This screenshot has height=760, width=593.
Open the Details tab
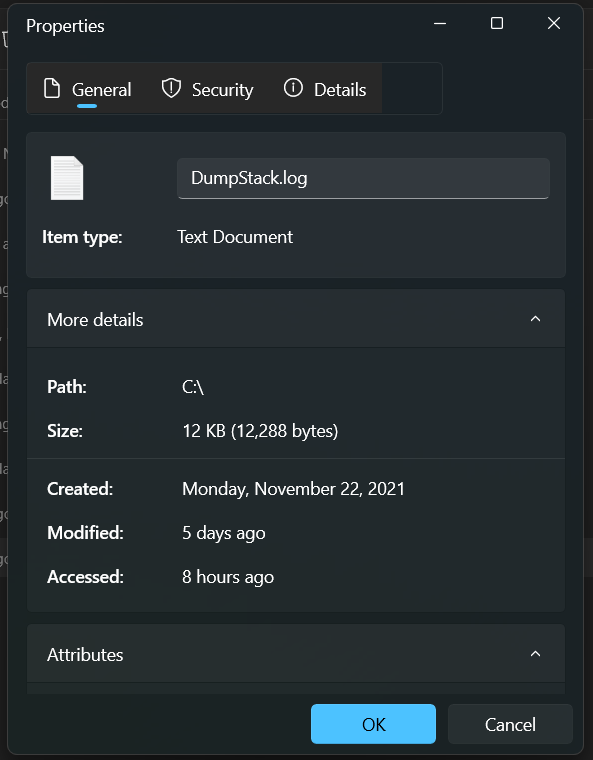tap(325, 89)
